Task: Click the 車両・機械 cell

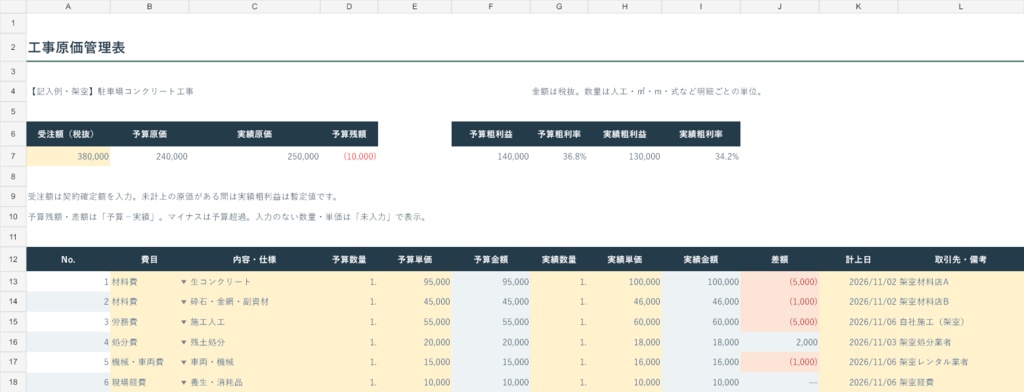Action: [255, 362]
